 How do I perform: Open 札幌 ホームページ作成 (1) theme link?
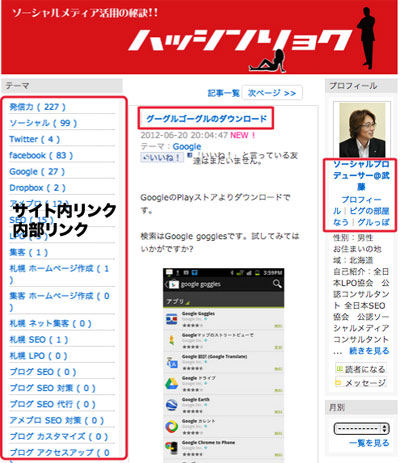(x=59, y=274)
